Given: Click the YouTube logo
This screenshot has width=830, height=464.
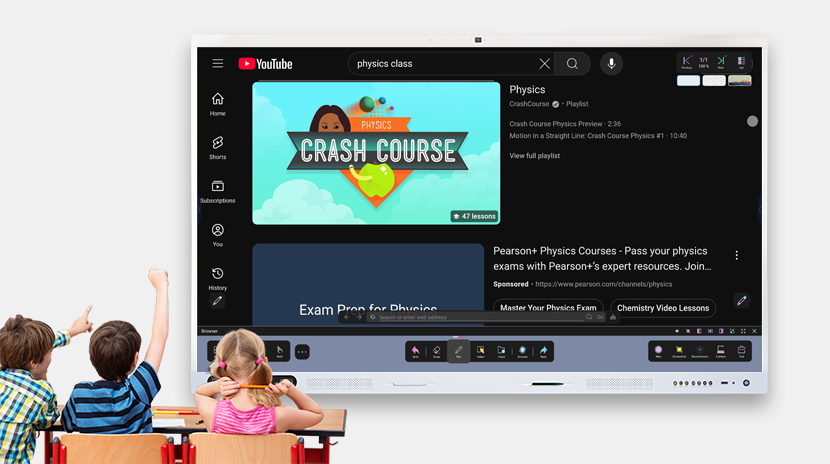Looking at the screenshot, I should point(265,64).
